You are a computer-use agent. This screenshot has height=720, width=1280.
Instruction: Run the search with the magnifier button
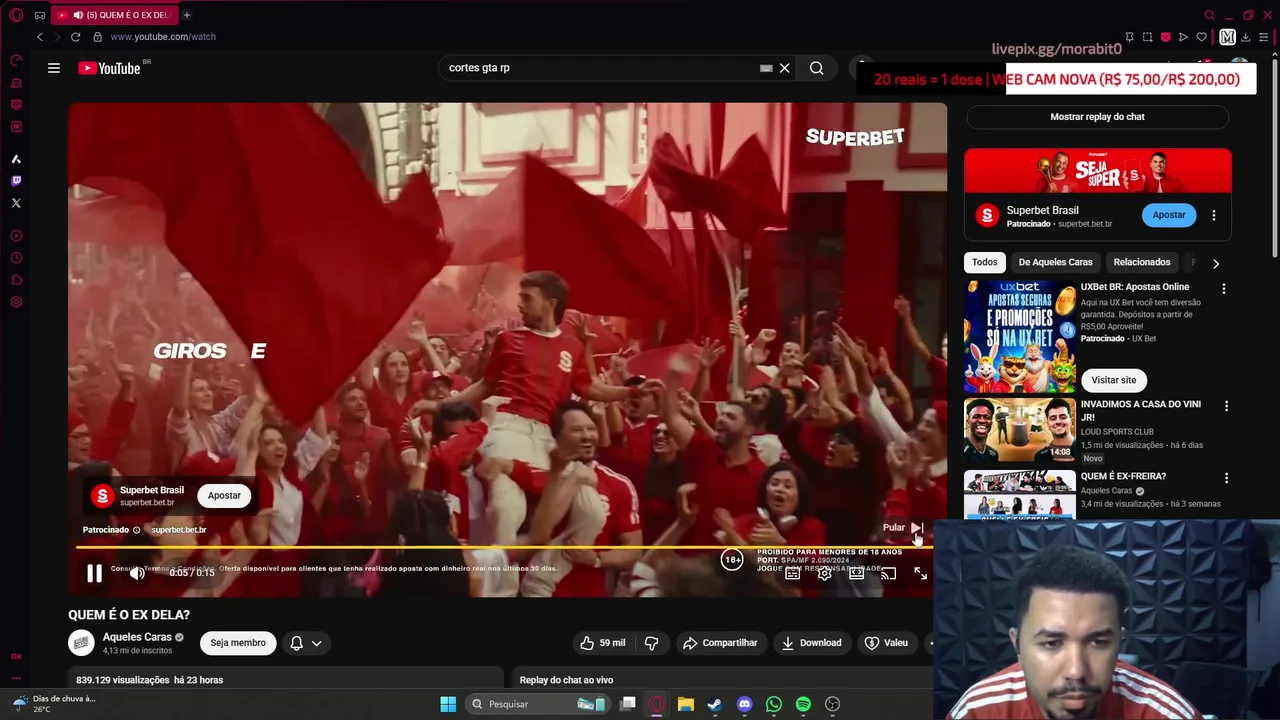click(817, 68)
